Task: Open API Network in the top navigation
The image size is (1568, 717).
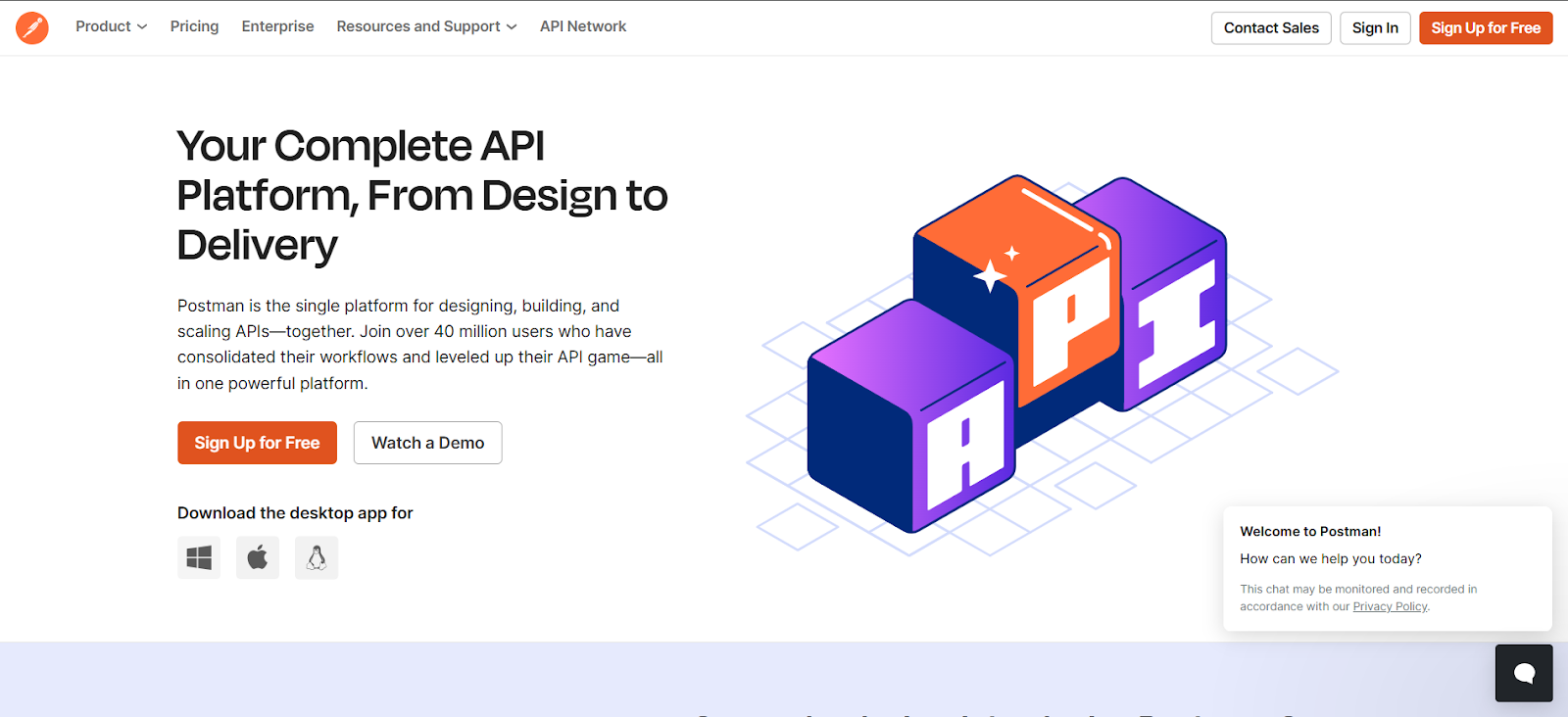Action: pos(582,26)
